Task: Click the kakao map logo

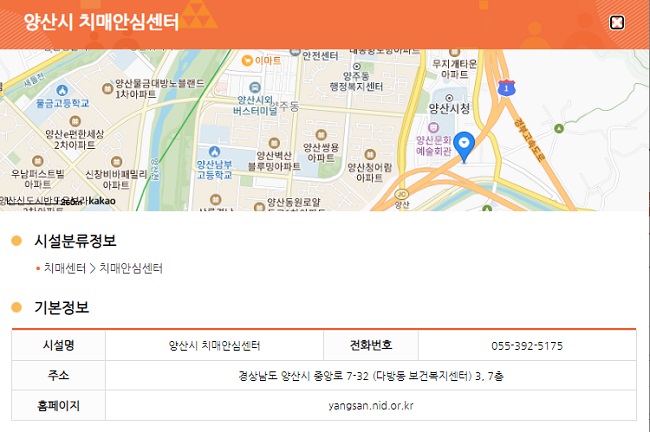Action: coord(102,201)
